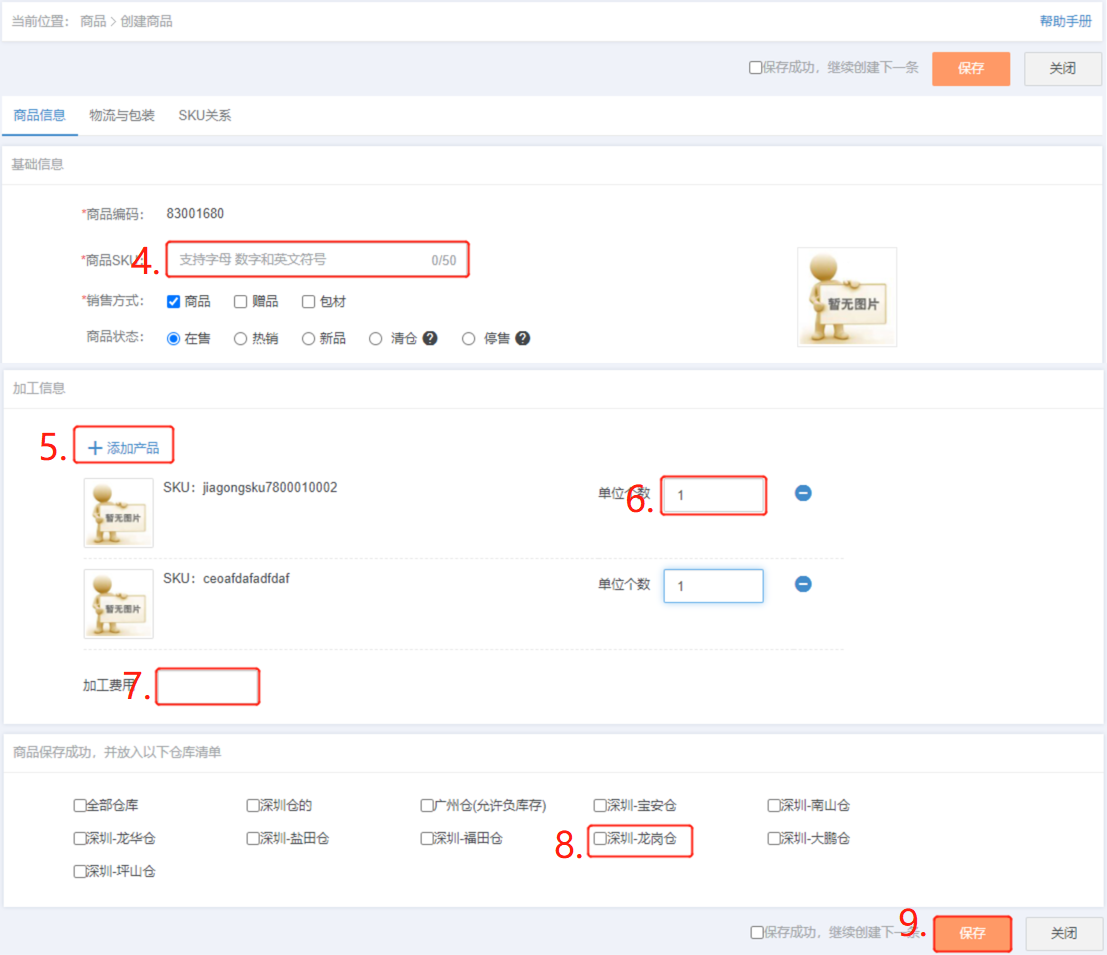
Task: Check the 深圳-盐田仓 warehouse
Action: (x=253, y=839)
